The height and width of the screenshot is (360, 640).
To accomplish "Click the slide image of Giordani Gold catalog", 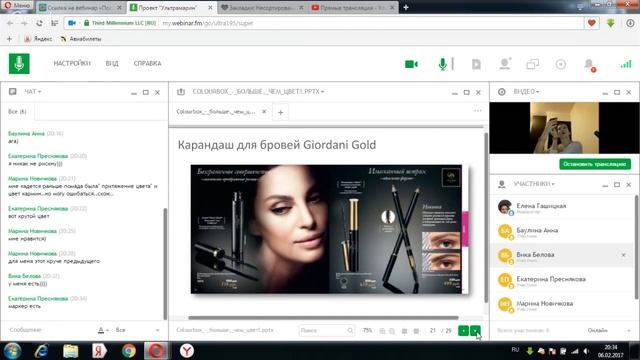I will pos(330,229).
